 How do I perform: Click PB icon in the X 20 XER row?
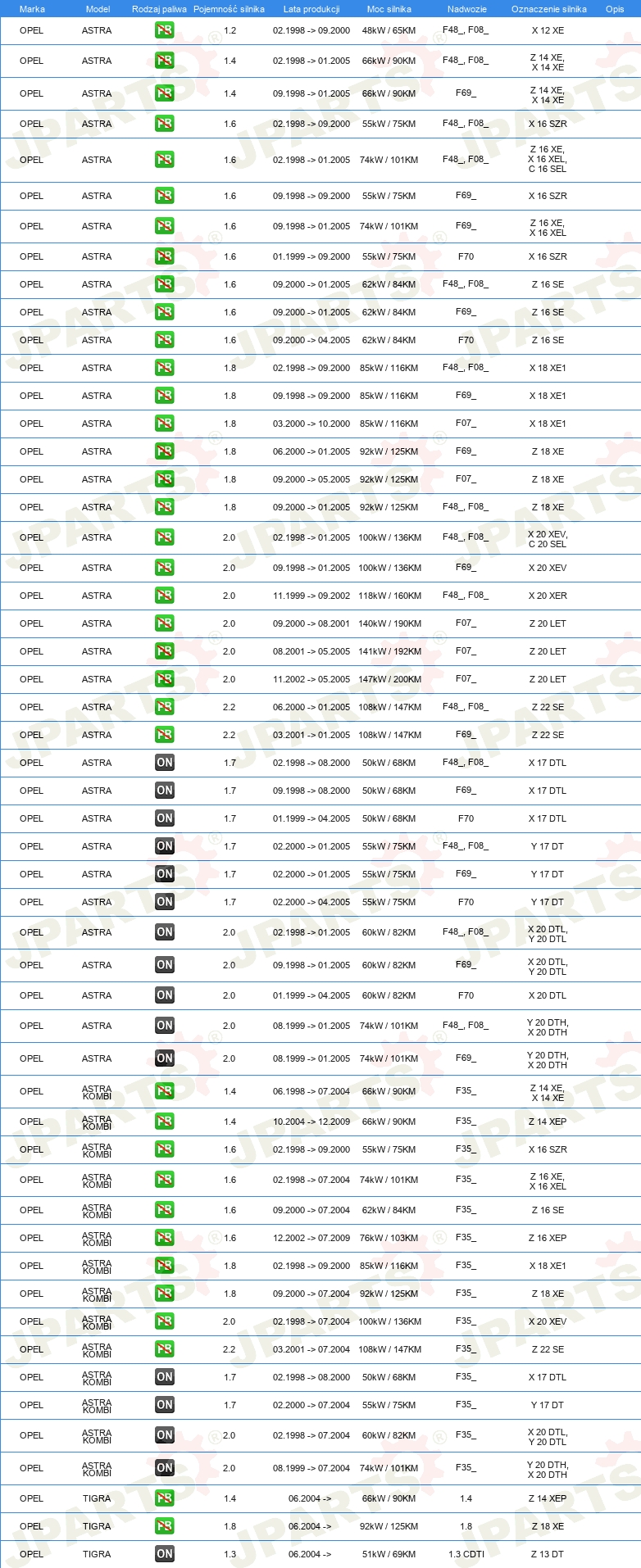(x=165, y=596)
